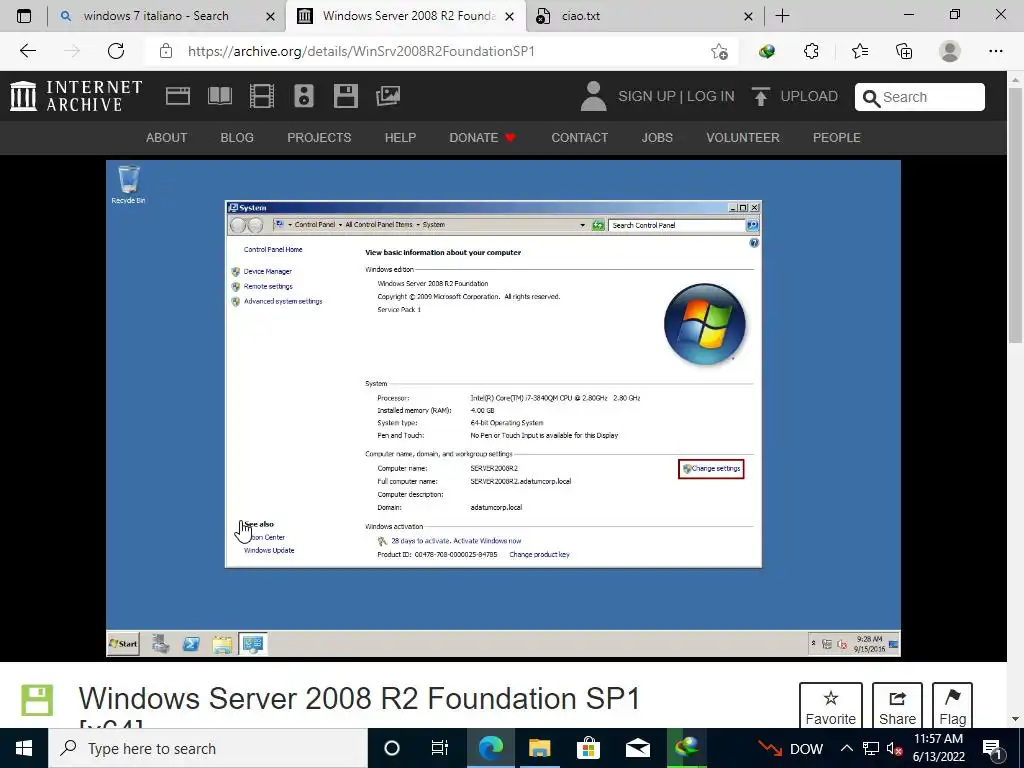Image resolution: width=1024 pixels, height=768 pixels.
Task: Click into Internet Archive Search box
Action: click(x=920, y=97)
